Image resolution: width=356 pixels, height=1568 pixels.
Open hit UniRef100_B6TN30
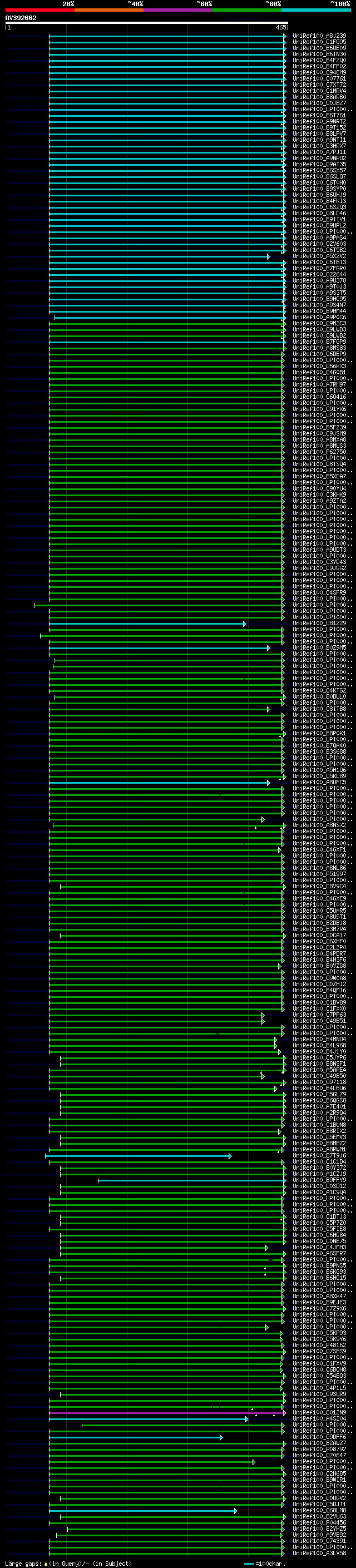coord(319,54)
